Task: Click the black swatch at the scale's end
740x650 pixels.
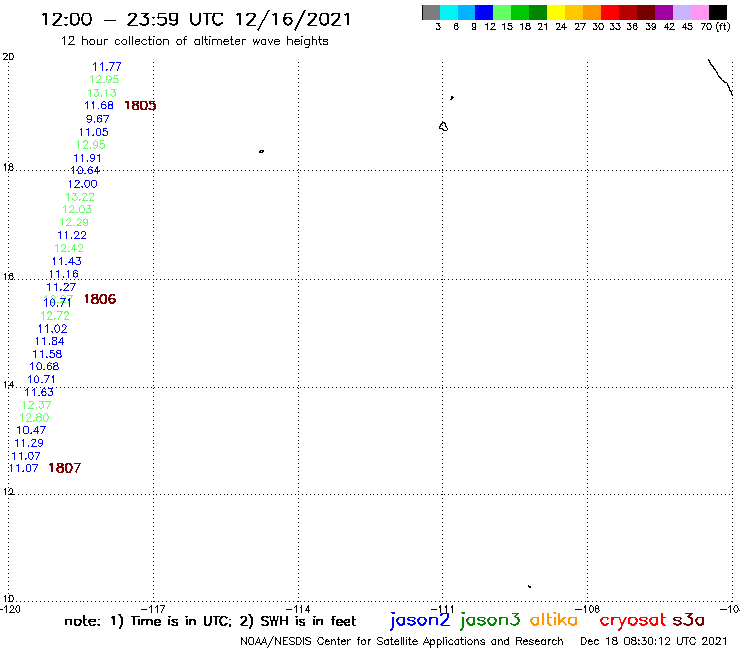Action: click(717, 12)
